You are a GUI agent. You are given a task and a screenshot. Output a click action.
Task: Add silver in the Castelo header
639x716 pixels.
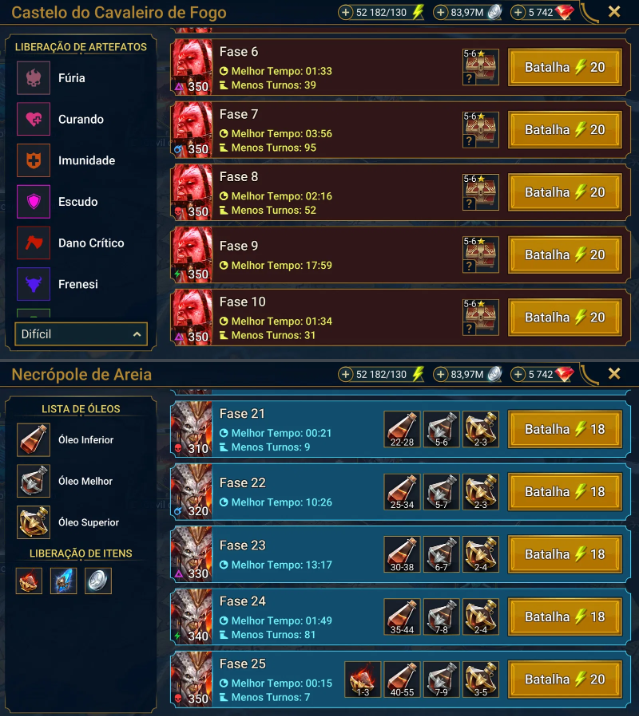[440, 12]
